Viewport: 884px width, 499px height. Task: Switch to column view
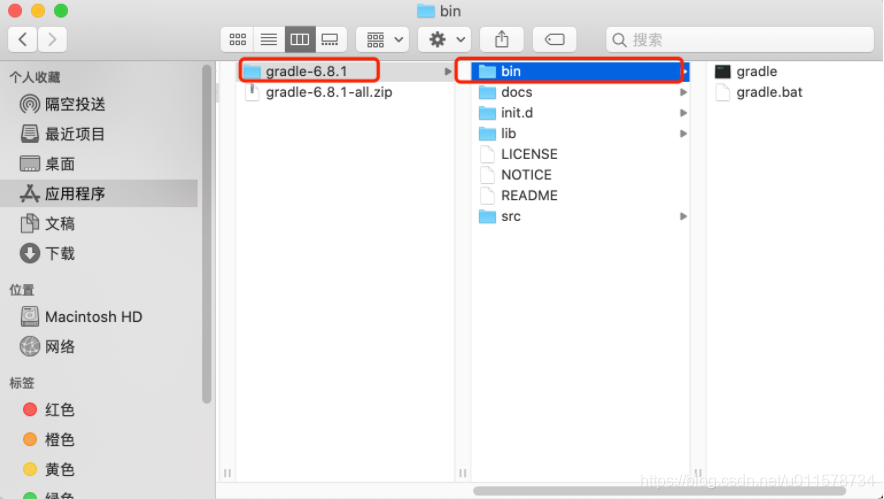300,39
